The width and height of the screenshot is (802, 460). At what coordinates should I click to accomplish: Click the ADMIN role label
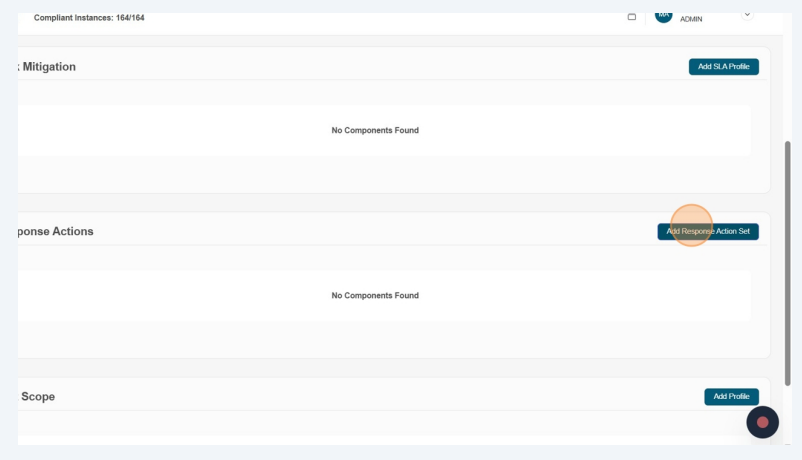click(x=691, y=19)
